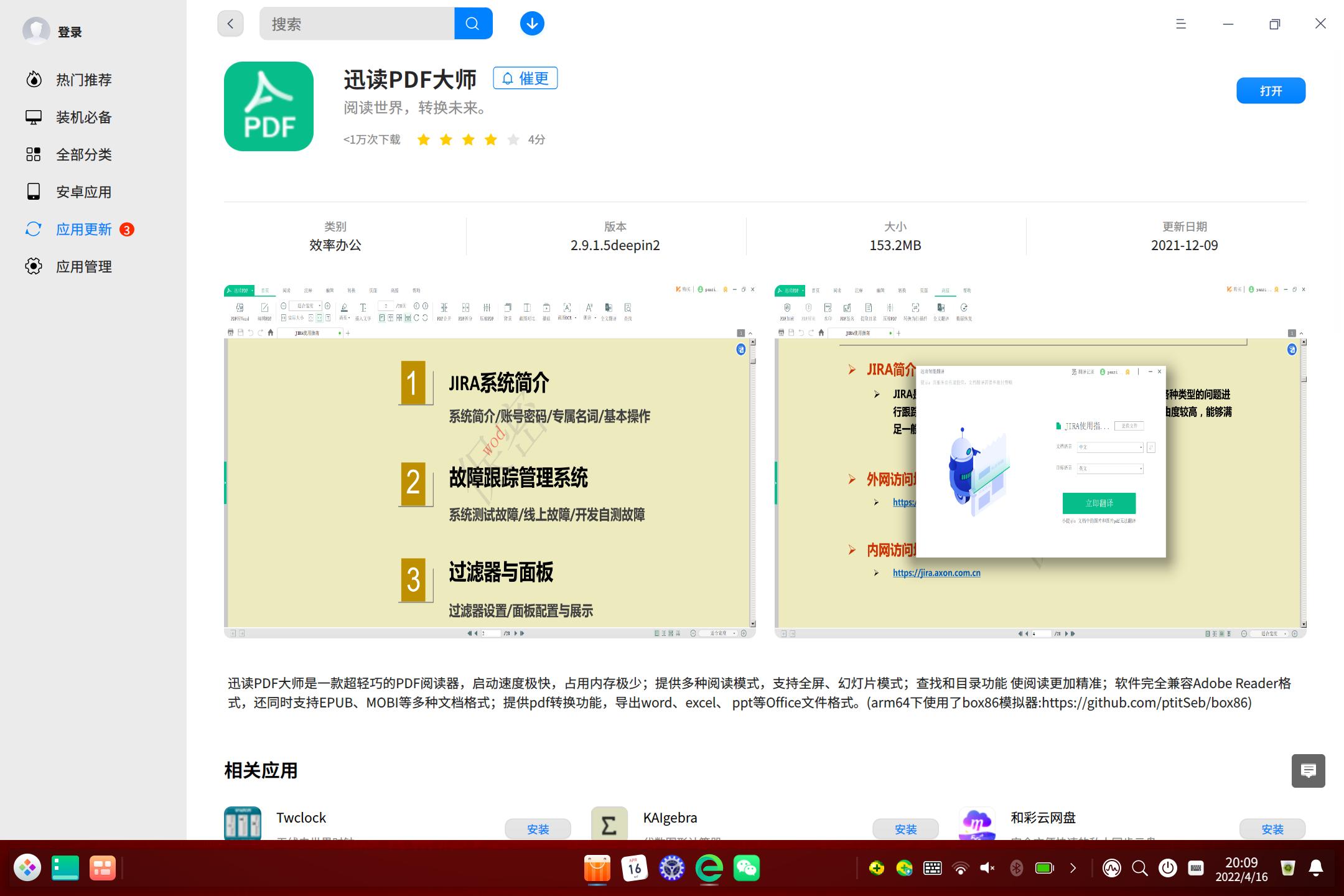Click 登录 to sign in
Image resolution: width=1344 pixels, height=896 pixels.
pos(68,31)
